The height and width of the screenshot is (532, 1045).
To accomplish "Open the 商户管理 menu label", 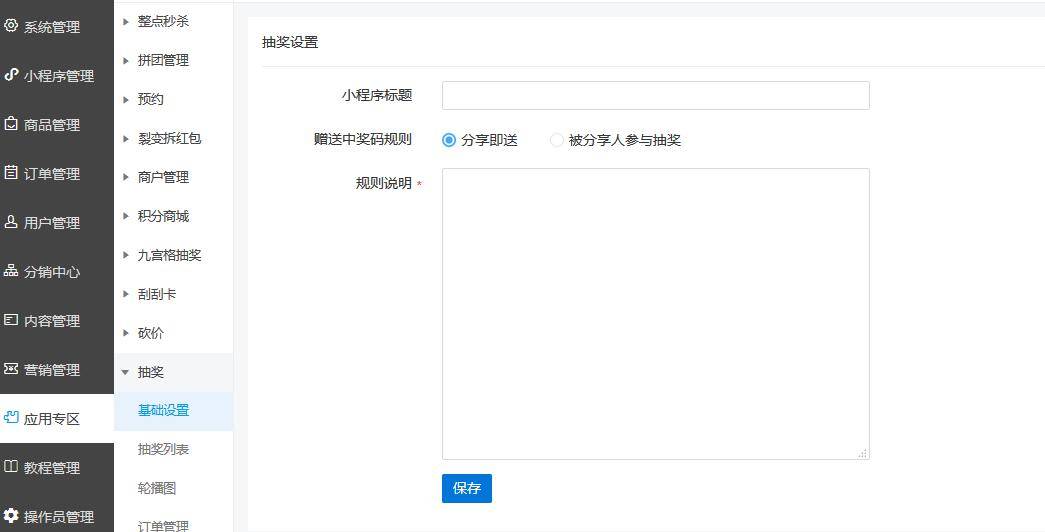I will click(163, 177).
